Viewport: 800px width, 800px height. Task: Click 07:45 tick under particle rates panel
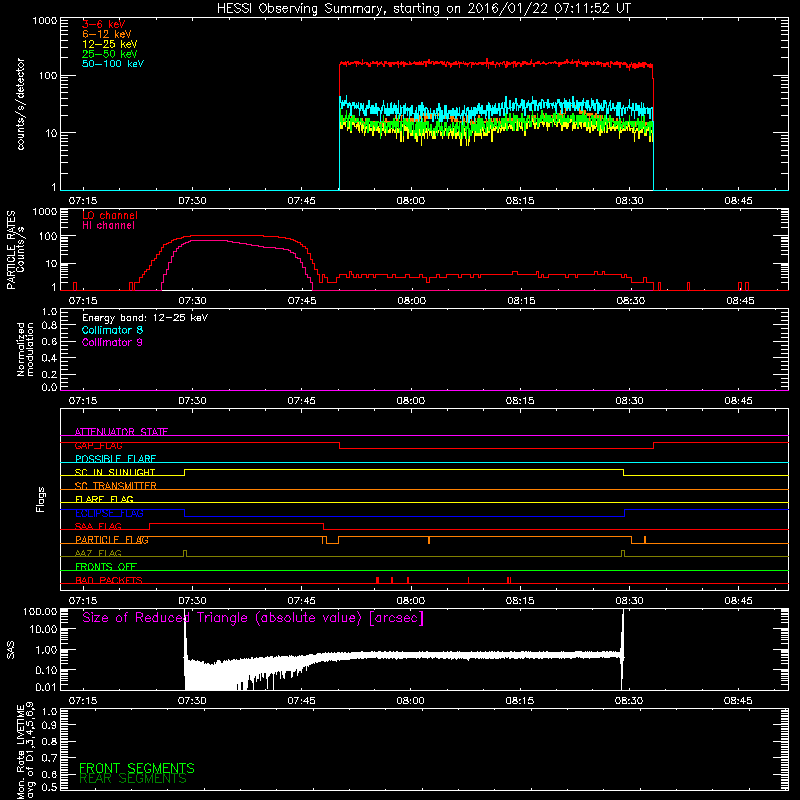[x=302, y=301]
